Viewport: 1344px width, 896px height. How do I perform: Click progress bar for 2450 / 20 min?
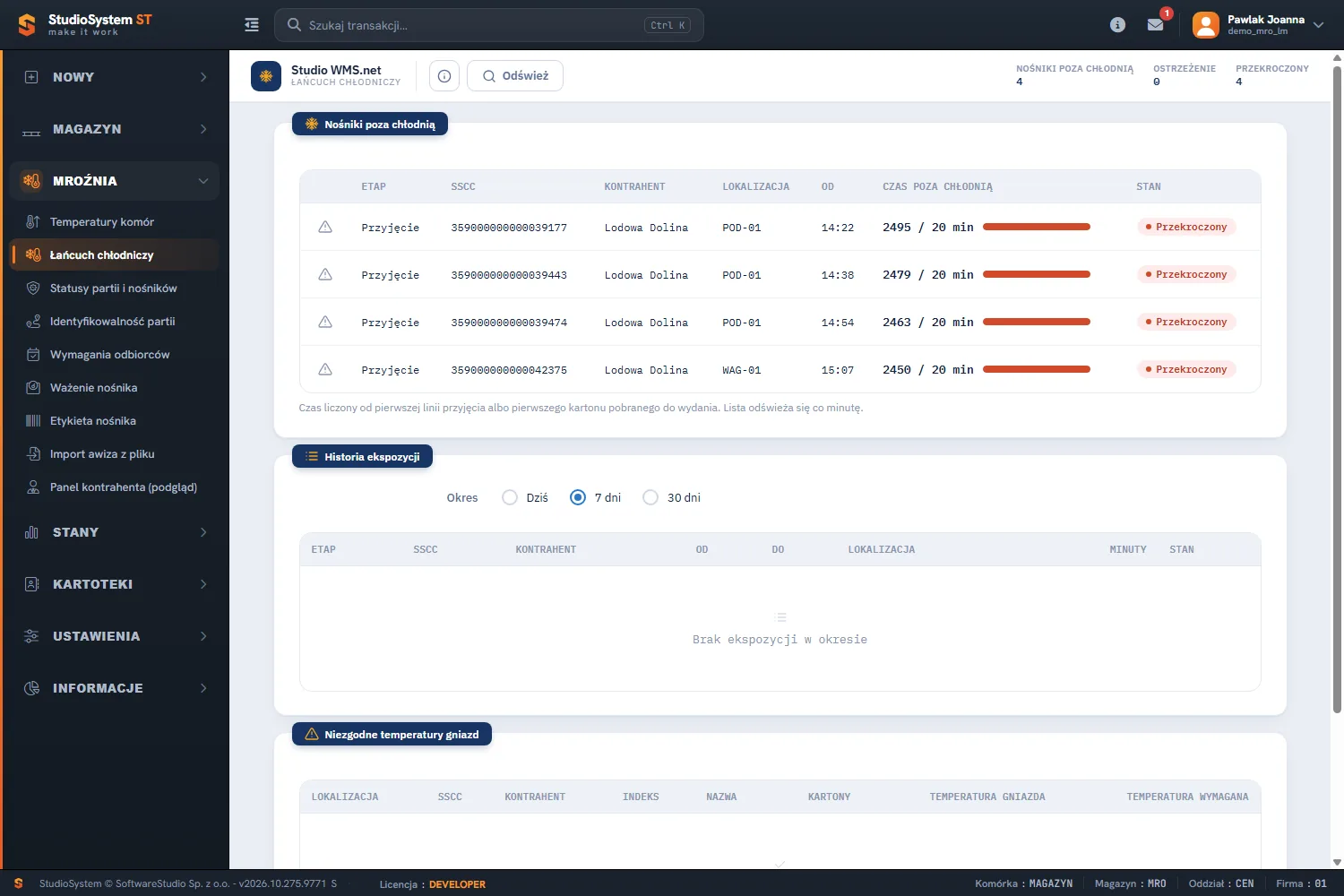1037,370
